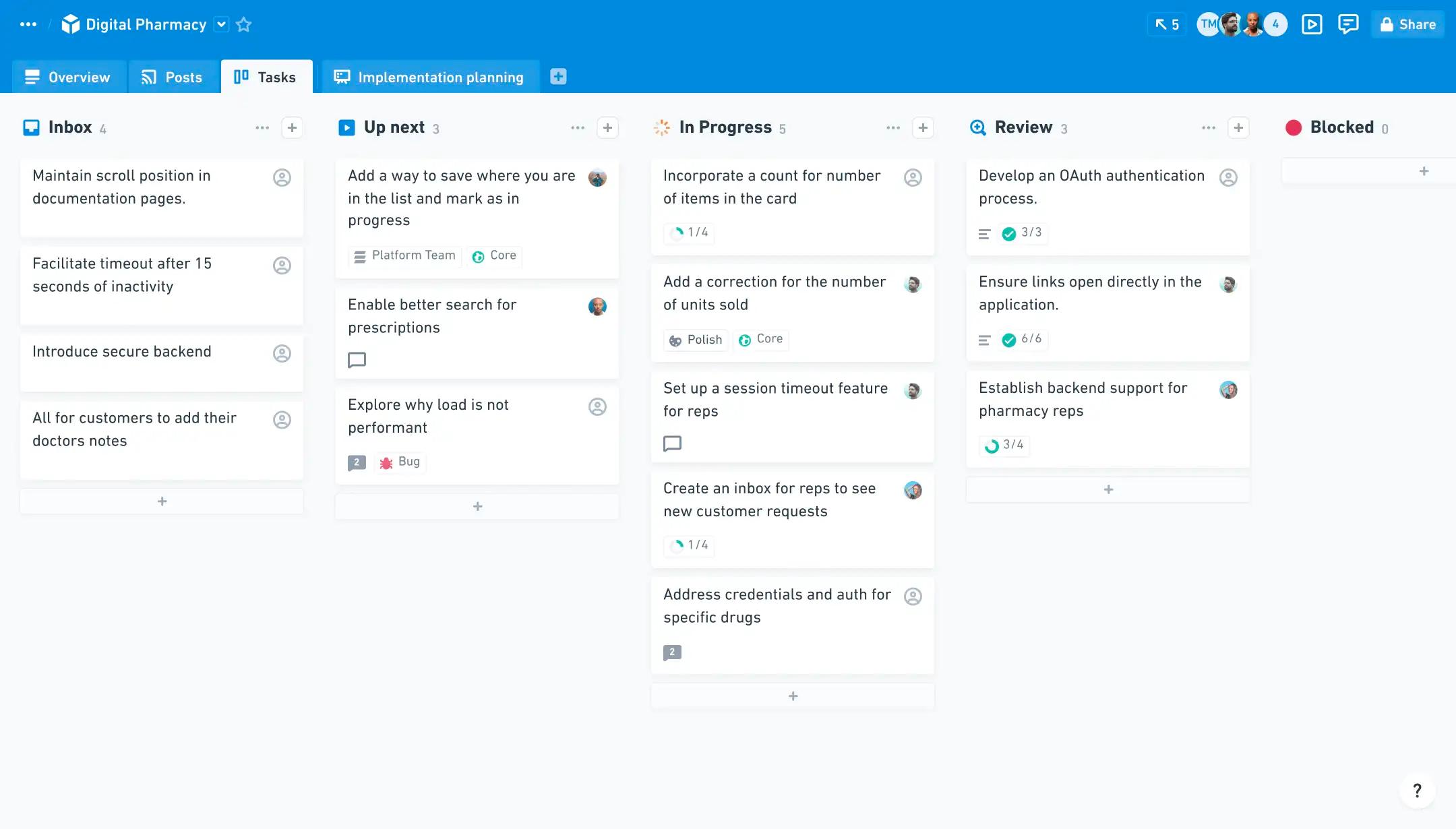Click the 5 cursors button in header

pos(1167,25)
